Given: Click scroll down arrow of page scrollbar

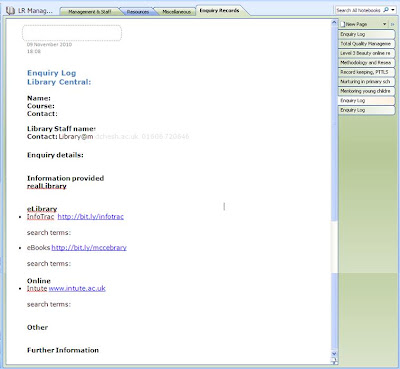Looking at the screenshot, I should pyautogui.click(x=334, y=353).
